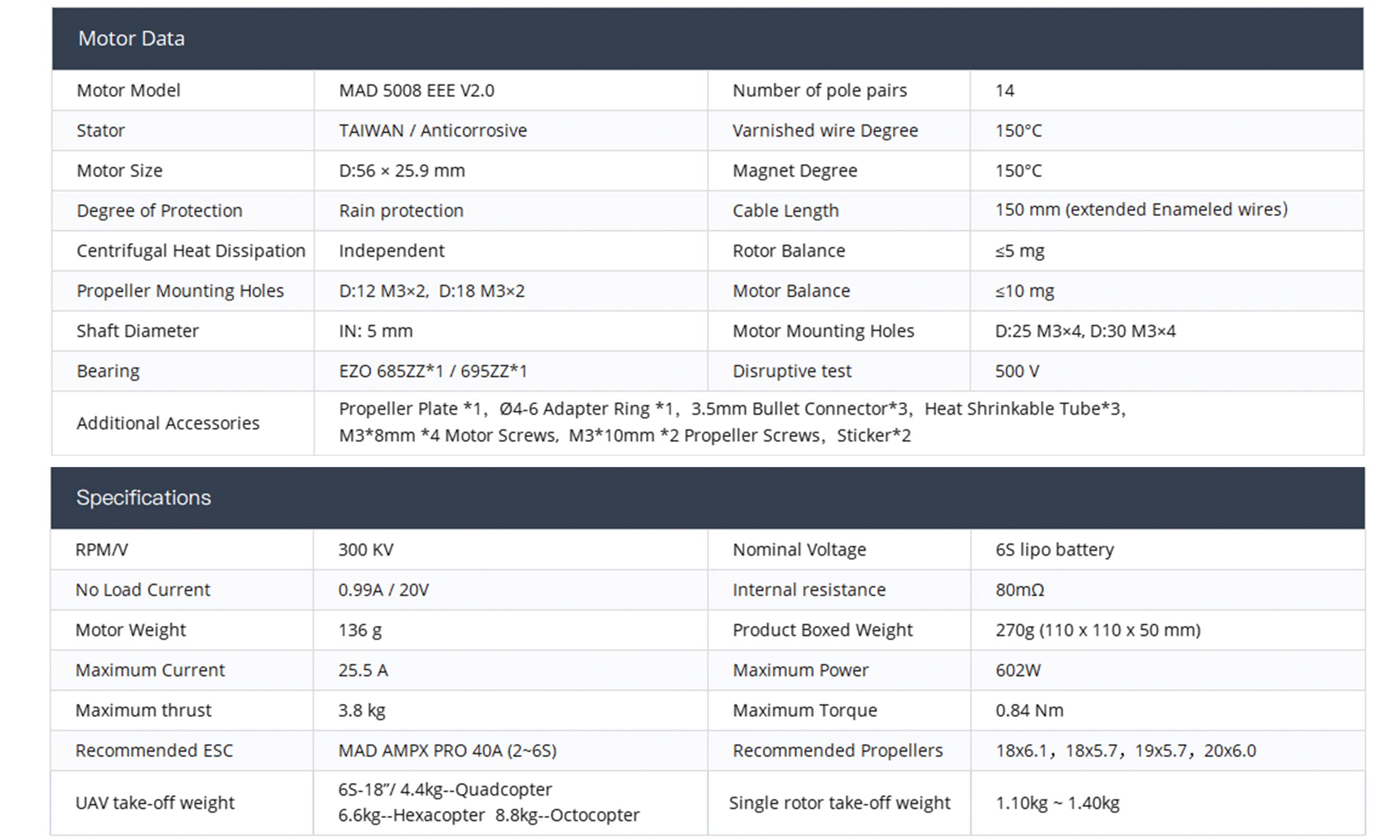Click the Rain protection value cell

click(401, 211)
